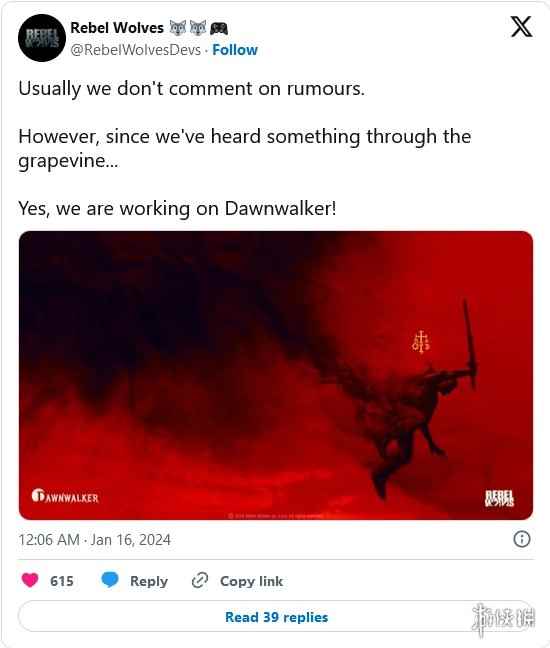The width and height of the screenshot is (550, 648).
Task: Open the tweet info circle icon
Action: click(521, 539)
